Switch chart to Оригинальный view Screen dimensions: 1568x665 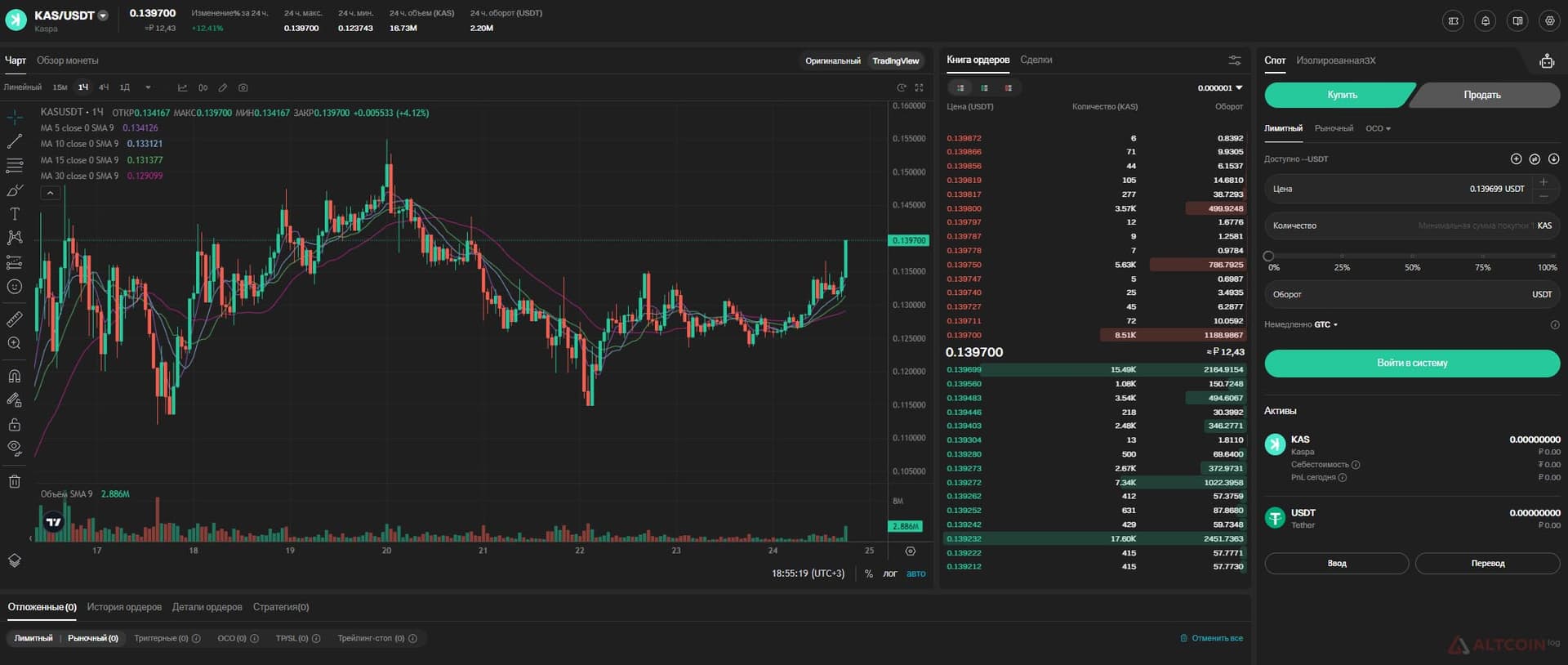(x=833, y=60)
